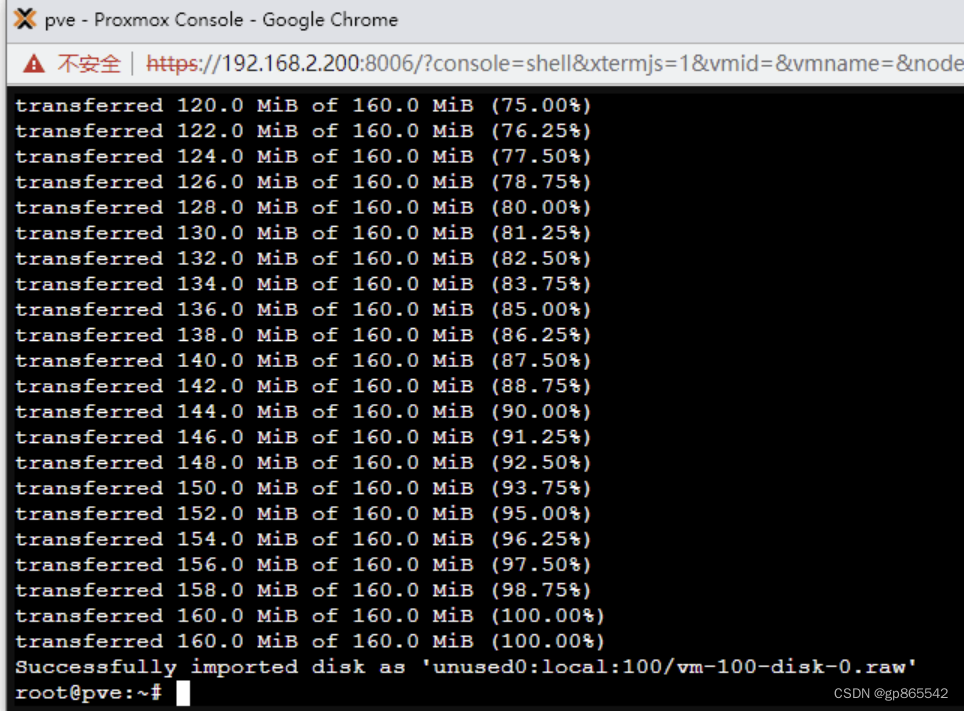Image resolution: width=964 pixels, height=711 pixels.
Task: Click the 'transferred 124.0 MiB' line
Action: pos(303,156)
